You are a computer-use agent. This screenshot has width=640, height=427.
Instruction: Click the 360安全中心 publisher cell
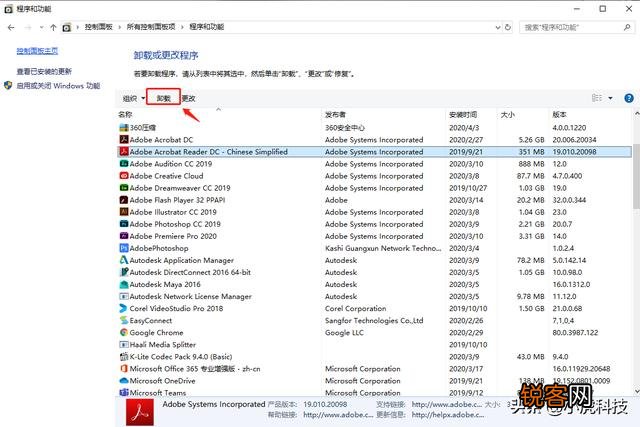pos(345,128)
